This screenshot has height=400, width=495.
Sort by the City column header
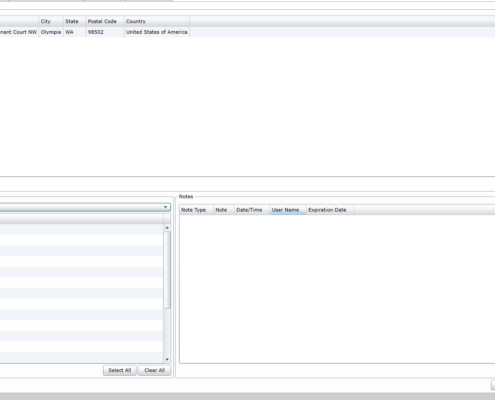tap(51, 21)
